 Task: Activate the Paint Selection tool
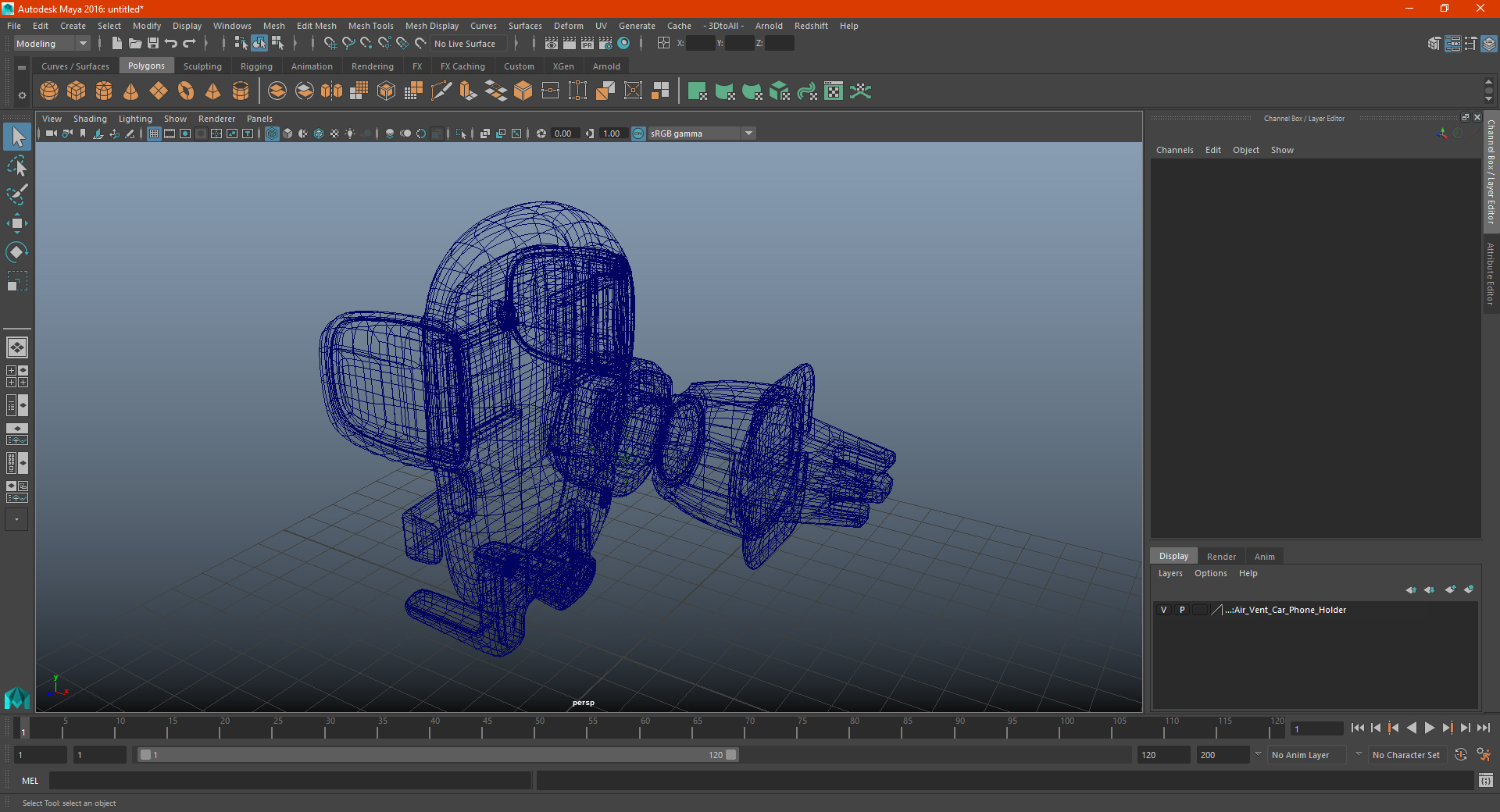coord(16,194)
